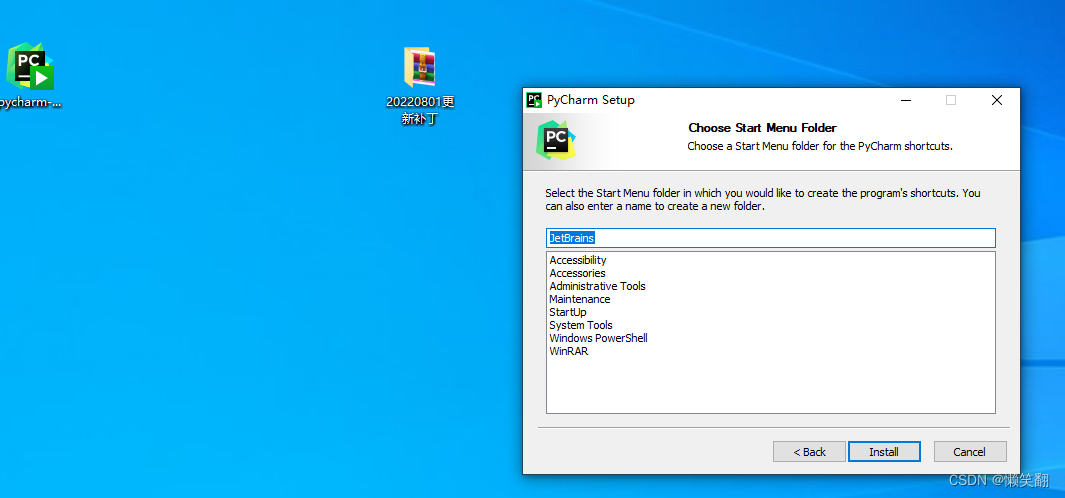Screen dimensions: 1065x498
Task: Select System Tools folder entry
Action: (581, 325)
